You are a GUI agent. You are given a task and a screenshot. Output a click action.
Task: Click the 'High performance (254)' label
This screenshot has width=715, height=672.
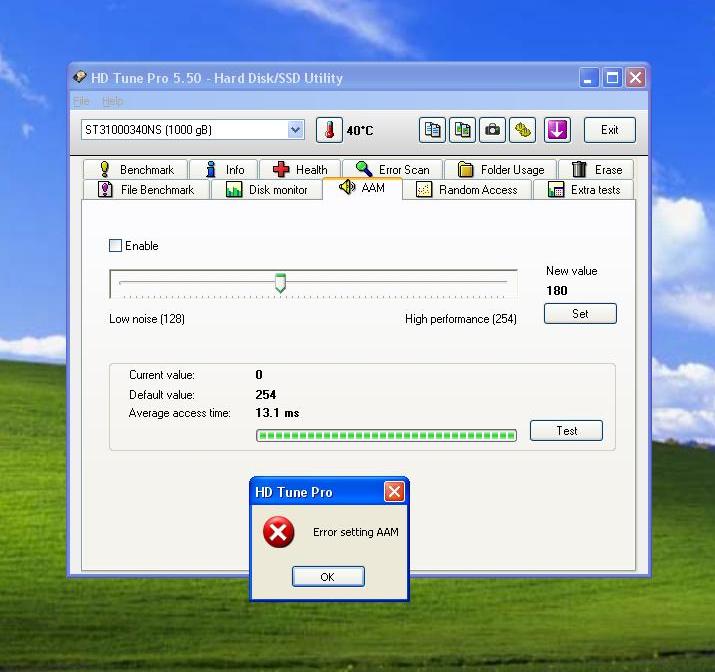461,319
